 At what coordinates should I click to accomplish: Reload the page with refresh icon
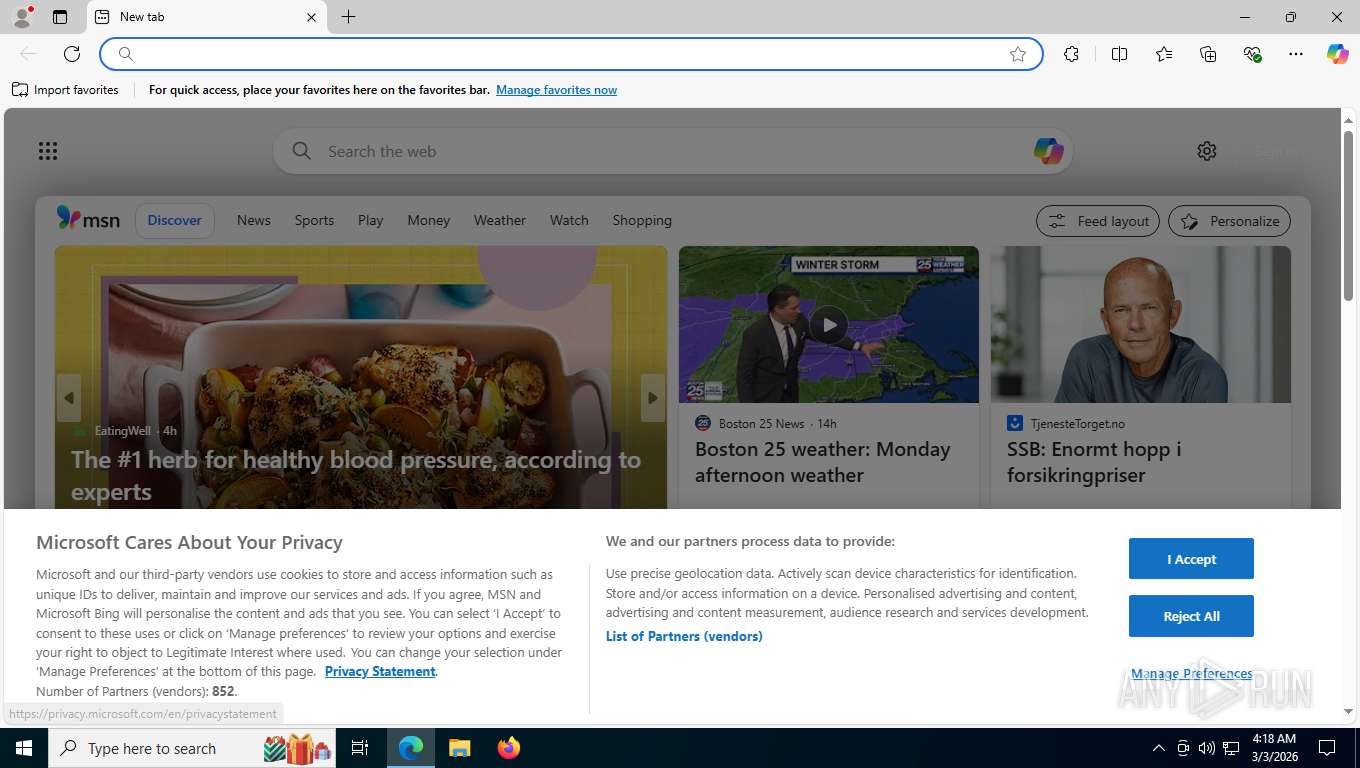(72, 54)
